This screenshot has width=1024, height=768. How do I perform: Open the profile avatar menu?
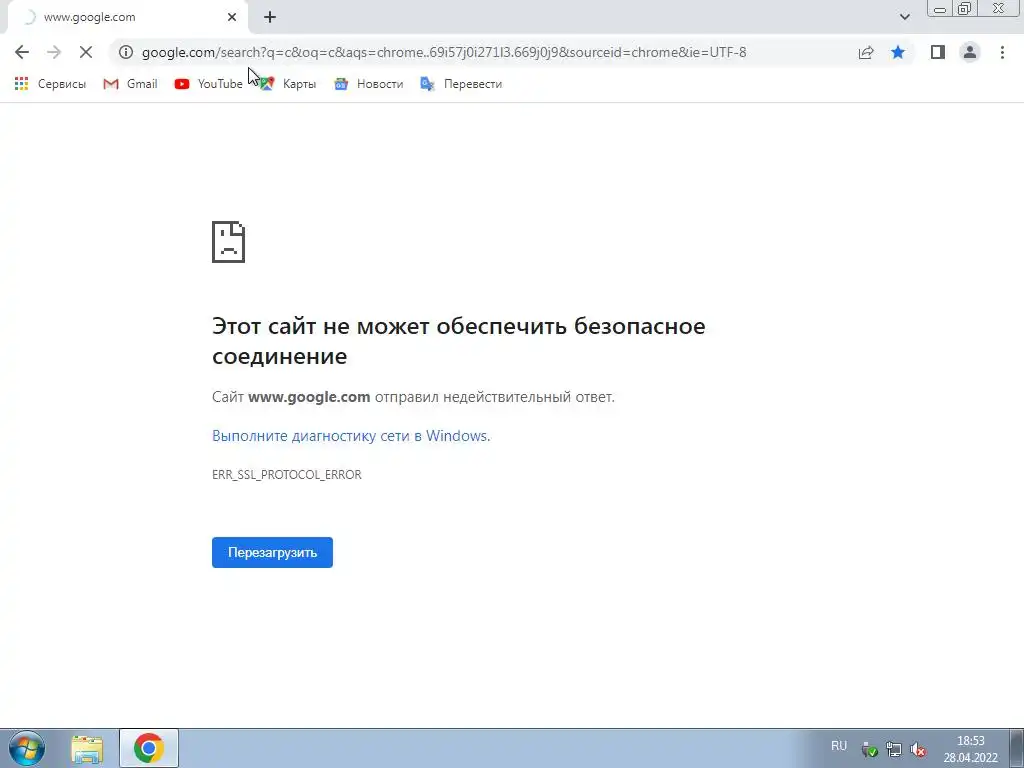click(x=970, y=52)
